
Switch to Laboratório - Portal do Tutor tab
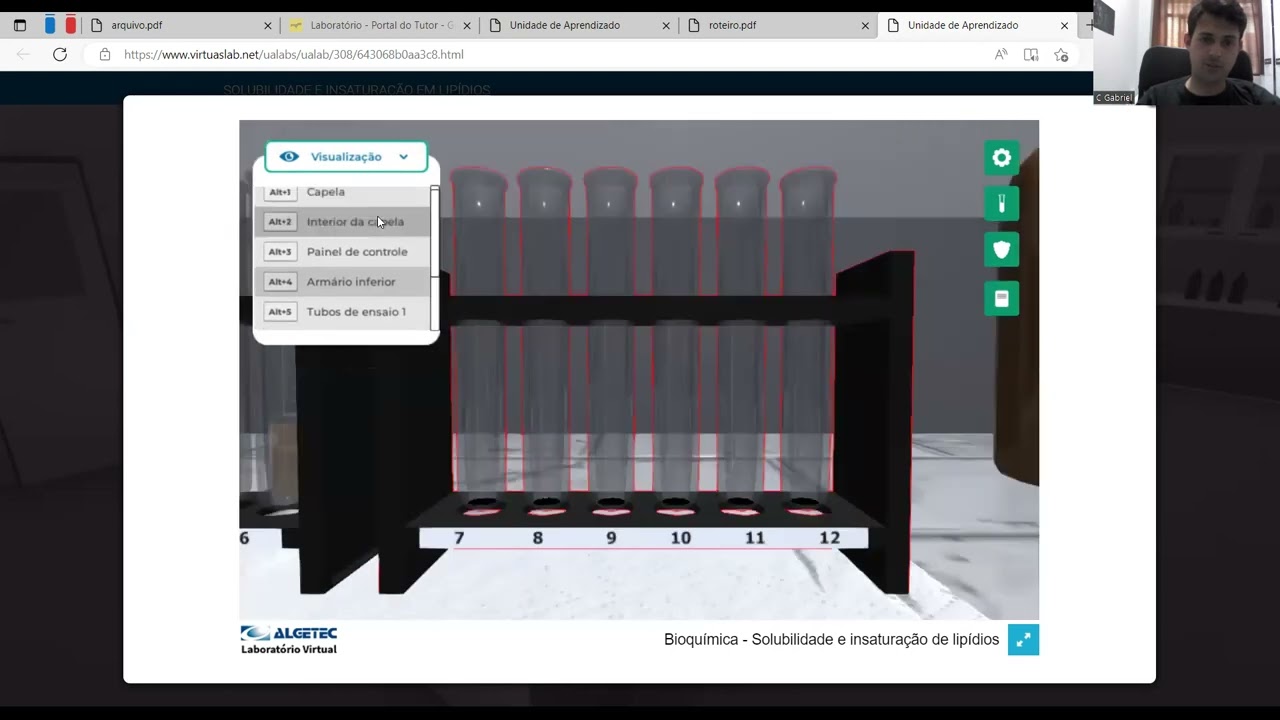pyautogui.click(x=381, y=25)
